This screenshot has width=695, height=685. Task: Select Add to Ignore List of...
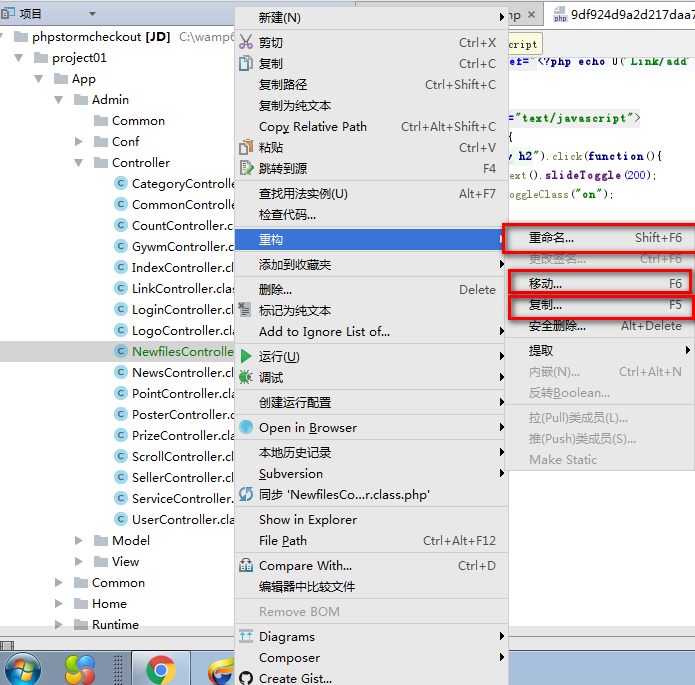(x=371, y=331)
